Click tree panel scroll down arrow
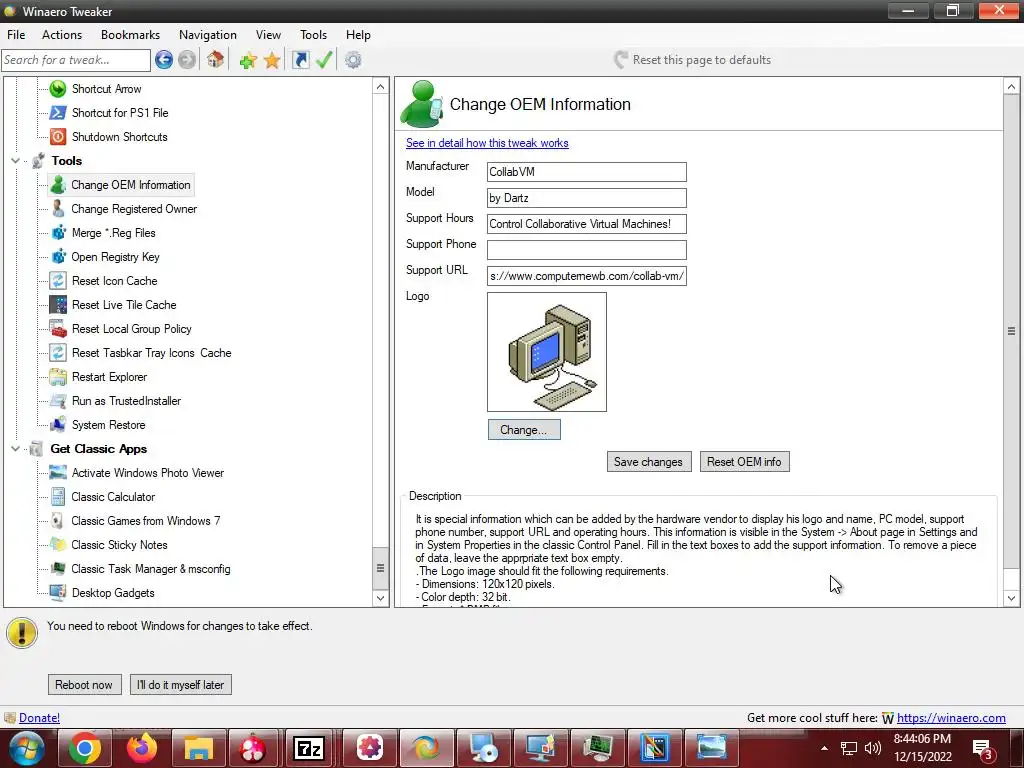 coord(381,598)
